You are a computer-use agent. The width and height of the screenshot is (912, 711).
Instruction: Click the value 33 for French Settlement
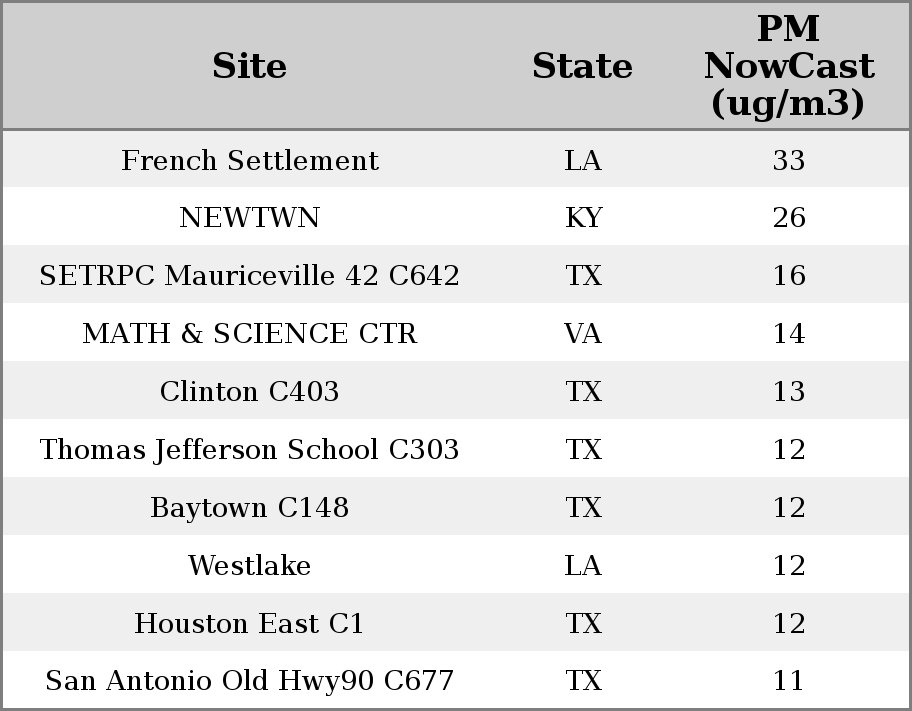pos(789,160)
